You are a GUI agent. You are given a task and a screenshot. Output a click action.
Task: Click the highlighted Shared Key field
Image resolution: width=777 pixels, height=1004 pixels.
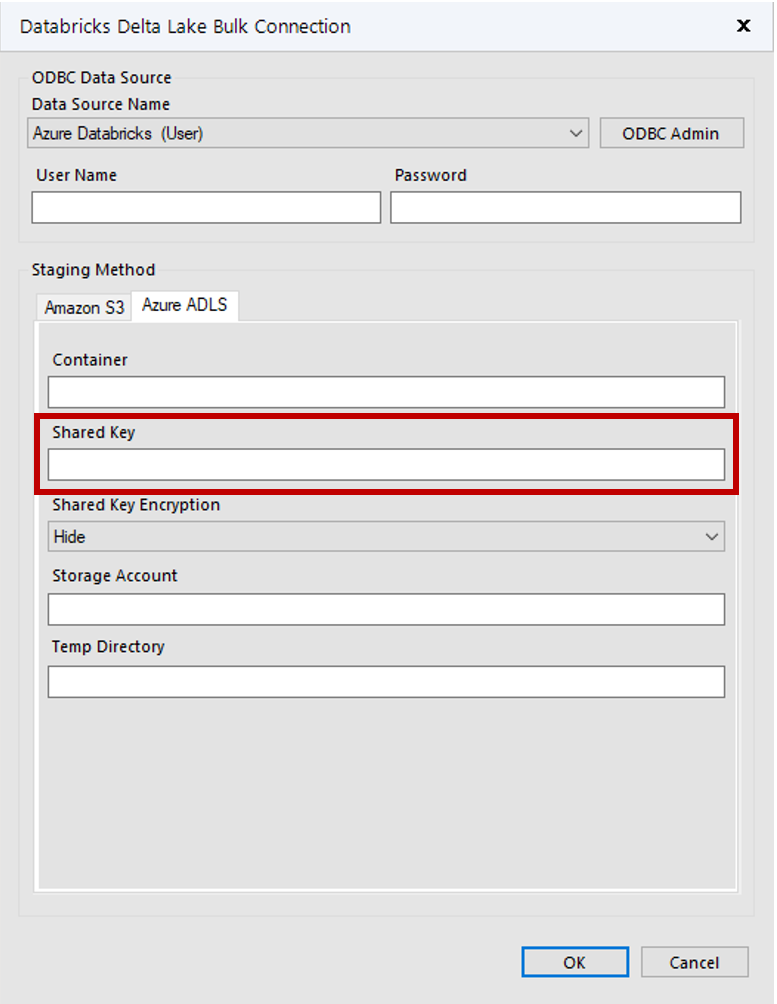click(x=386, y=464)
